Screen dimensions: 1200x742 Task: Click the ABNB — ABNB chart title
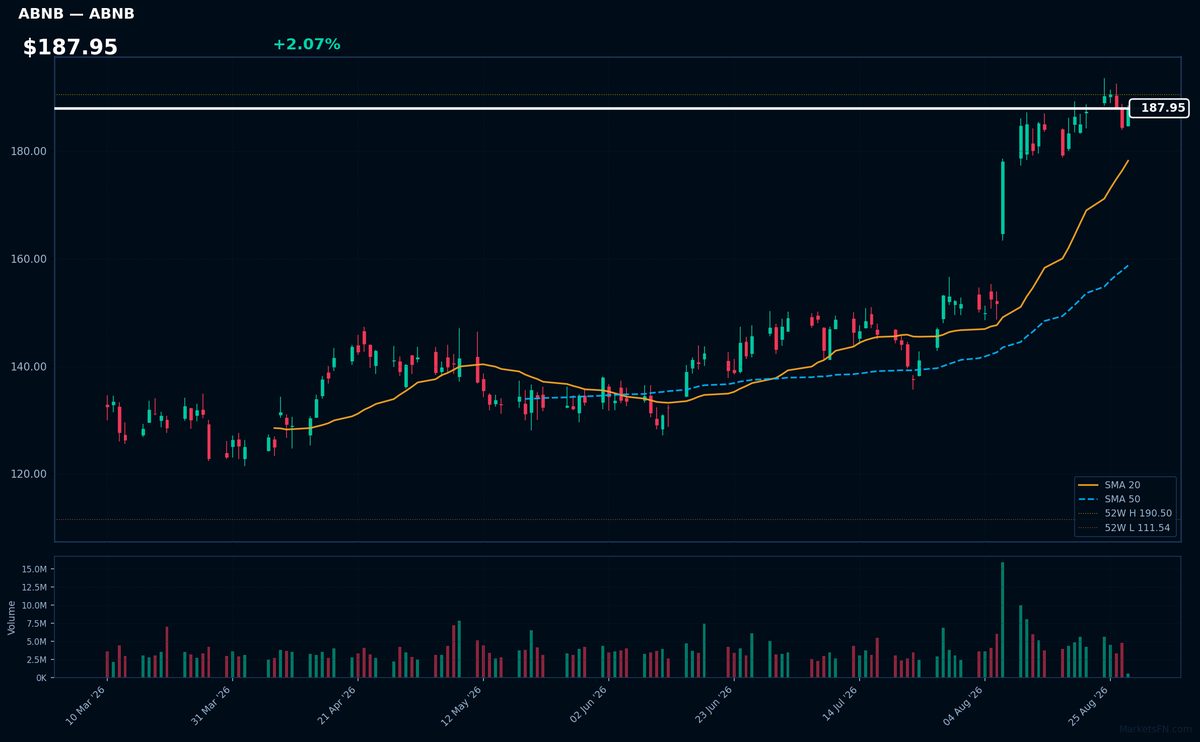76,14
